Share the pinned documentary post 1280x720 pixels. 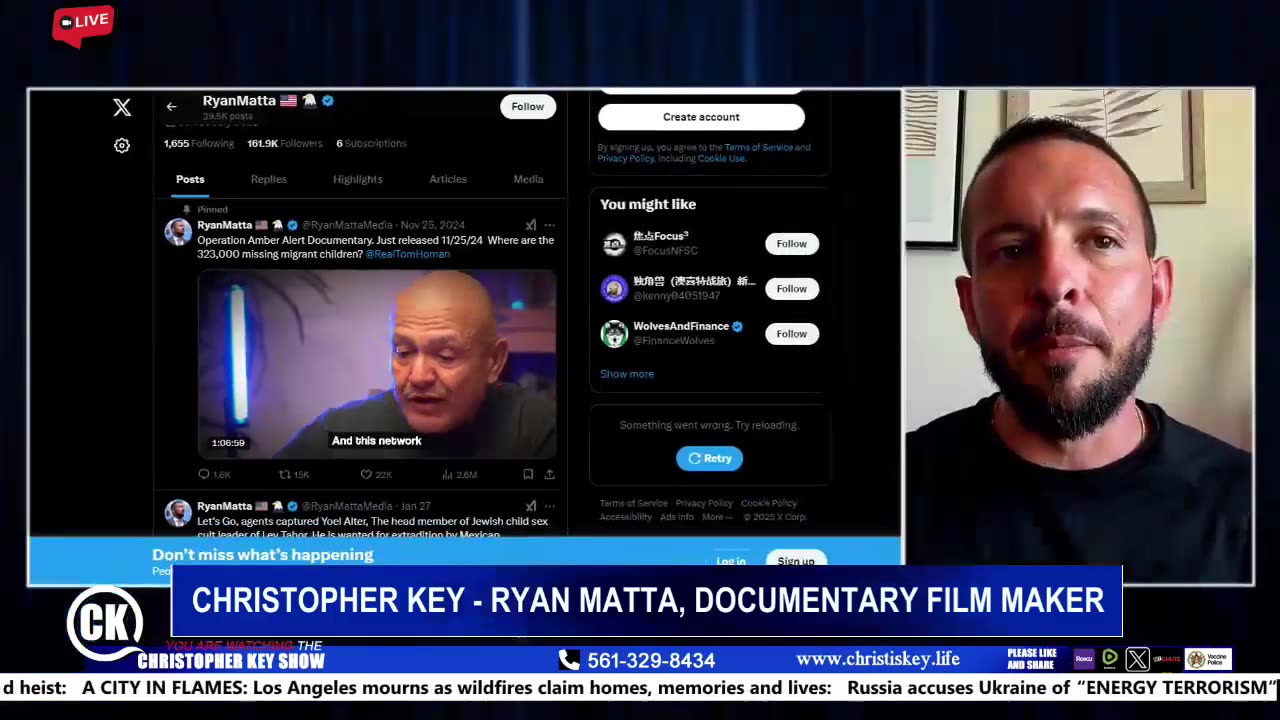pos(549,474)
